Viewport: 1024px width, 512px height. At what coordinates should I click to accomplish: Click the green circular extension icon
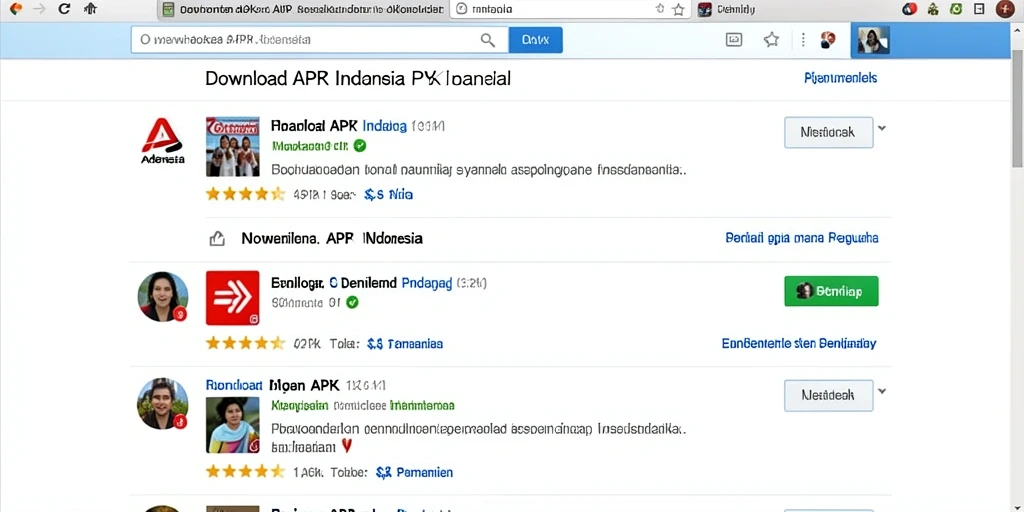pos(956,9)
